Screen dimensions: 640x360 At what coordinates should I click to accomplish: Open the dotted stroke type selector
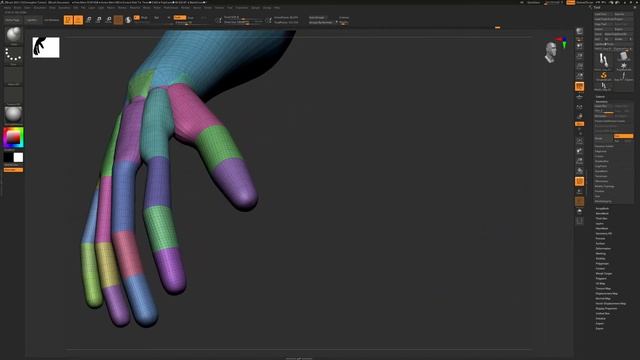pos(13,56)
